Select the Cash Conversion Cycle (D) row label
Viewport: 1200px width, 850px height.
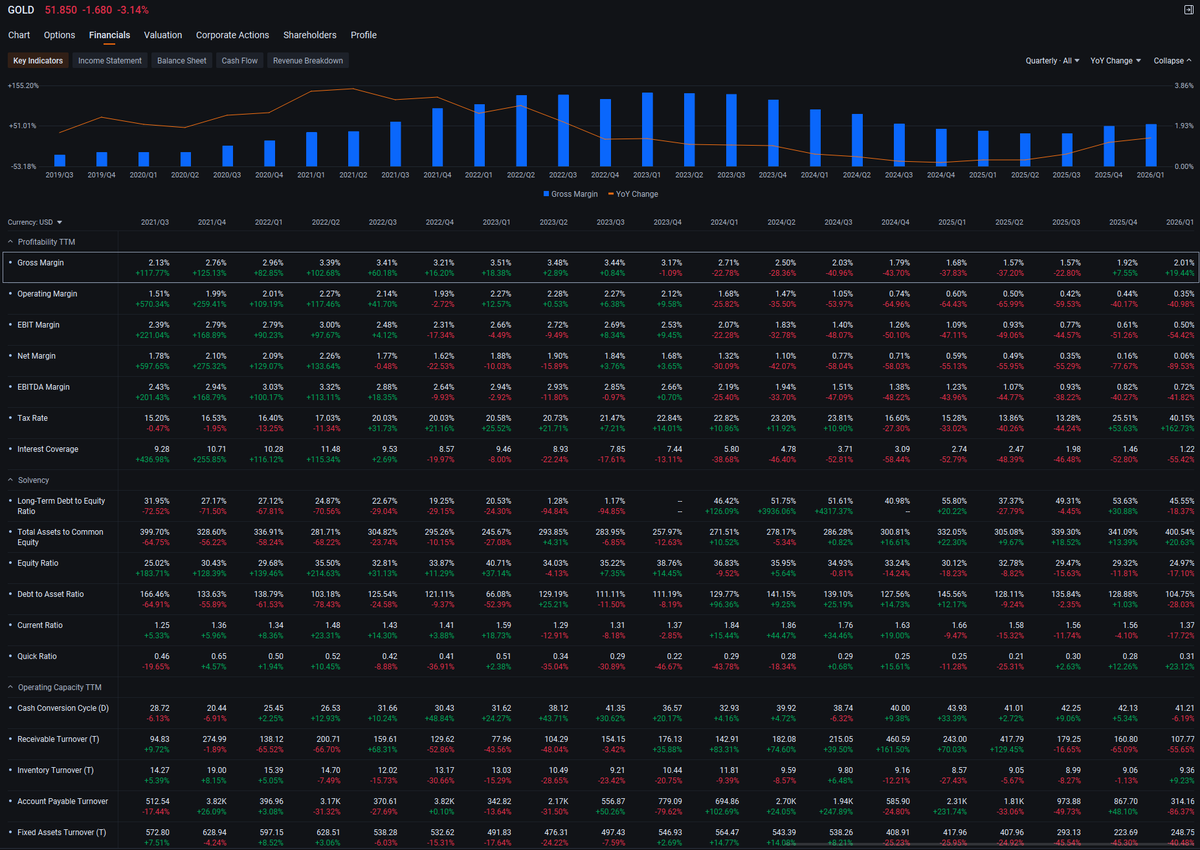62,708
